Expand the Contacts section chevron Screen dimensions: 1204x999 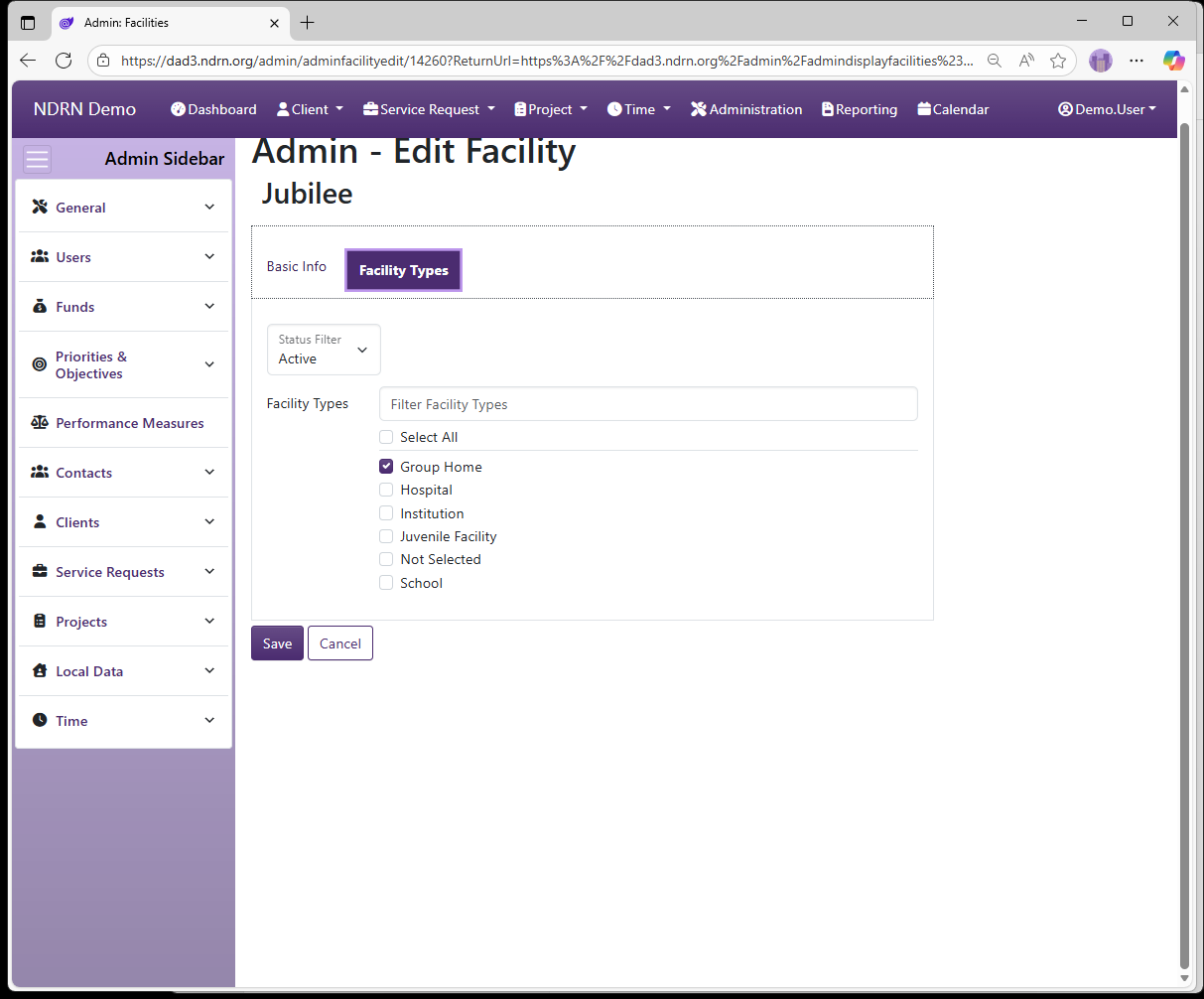[209, 472]
